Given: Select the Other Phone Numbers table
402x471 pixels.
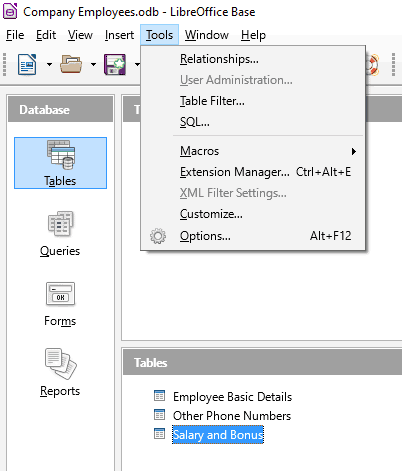Looking at the screenshot, I should pos(232,416).
